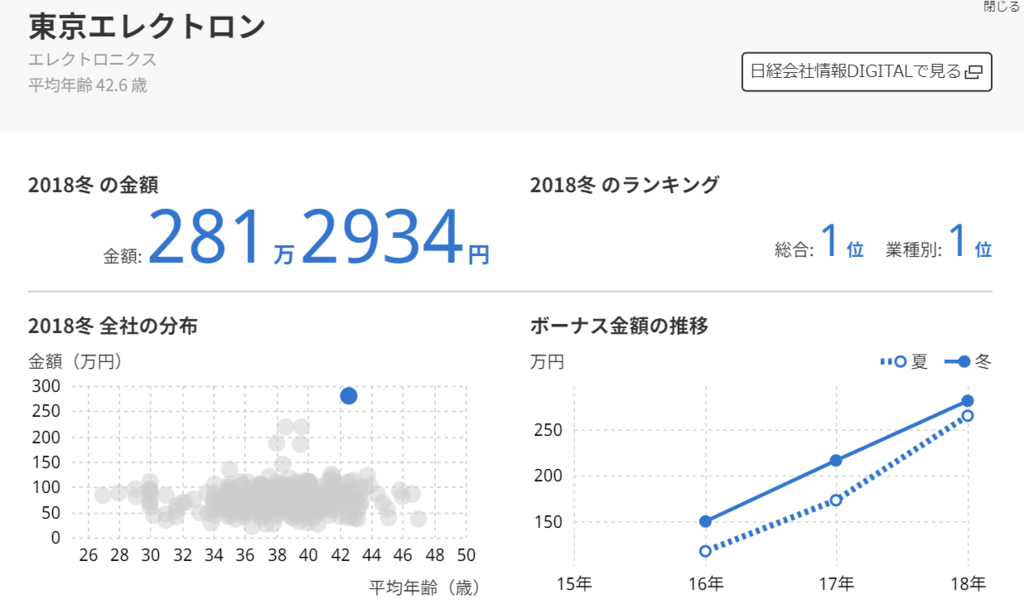Click the company name 東京エレクトロン heading
The width and height of the screenshot is (1024, 614).
coord(147,27)
